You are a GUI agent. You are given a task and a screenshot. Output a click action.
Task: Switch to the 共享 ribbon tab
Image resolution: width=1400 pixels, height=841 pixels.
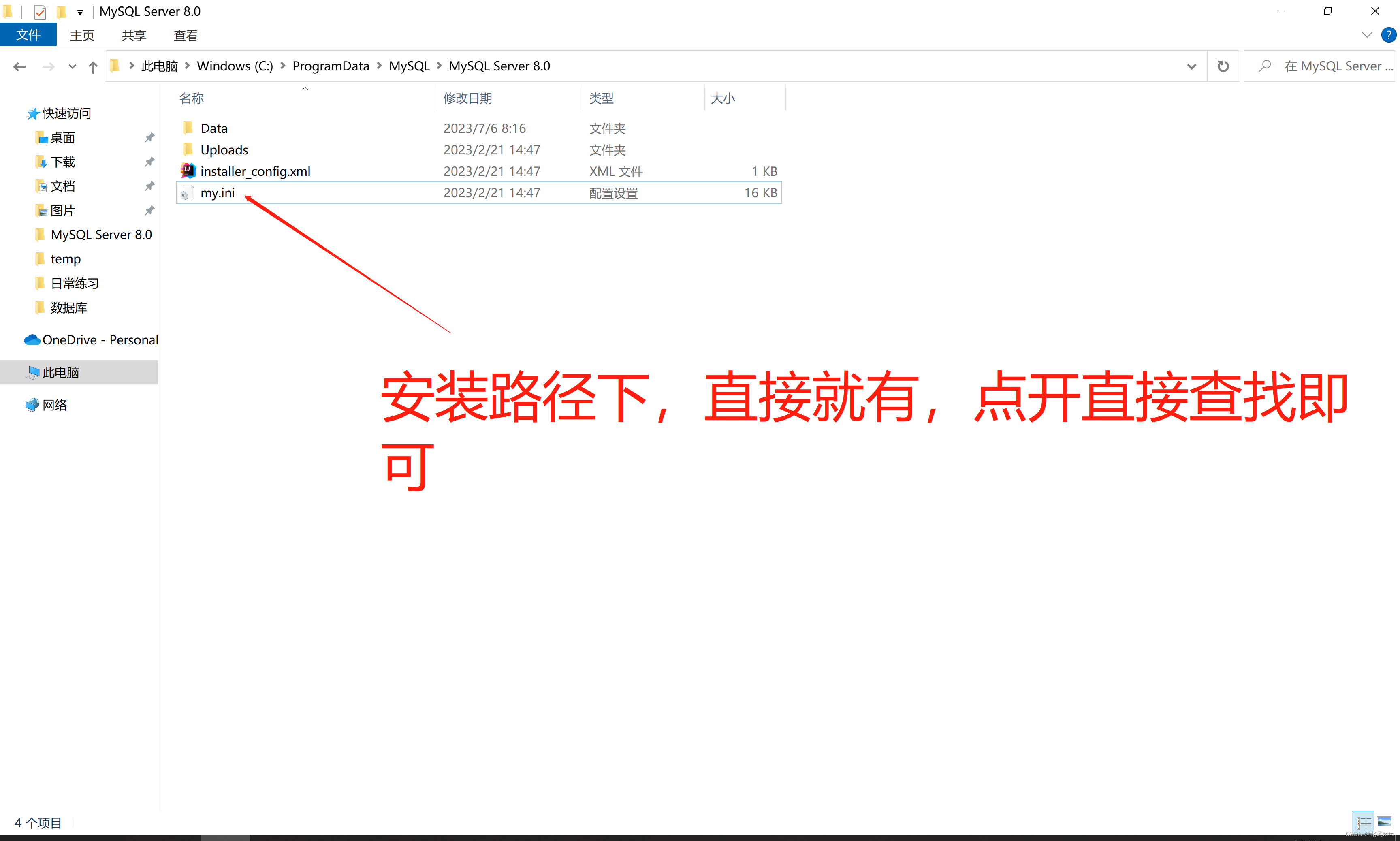(x=134, y=35)
